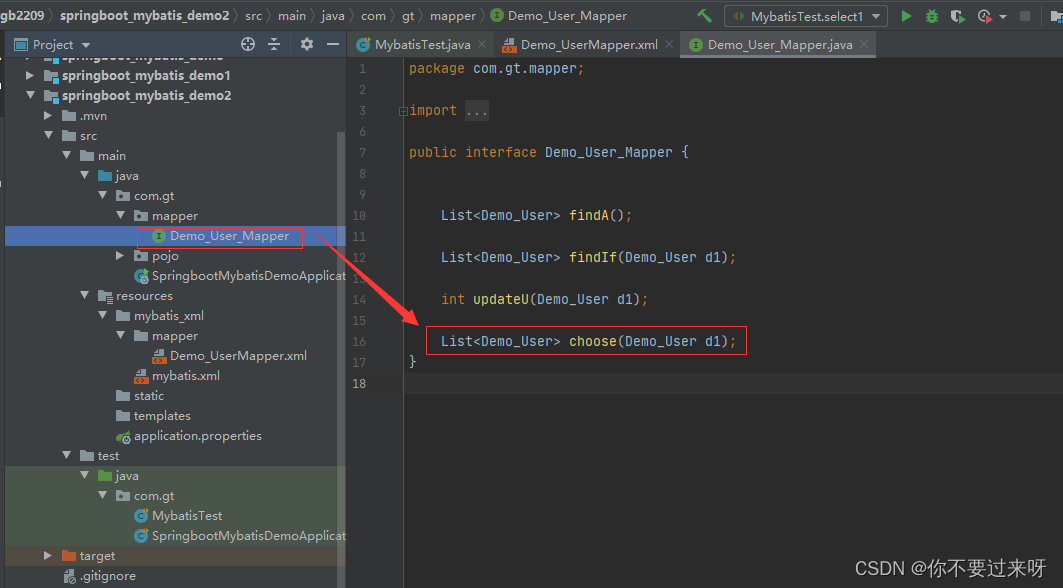1063x588 pixels.
Task: Run MybatisTest.select1 with the green play button
Action: pos(906,16)
